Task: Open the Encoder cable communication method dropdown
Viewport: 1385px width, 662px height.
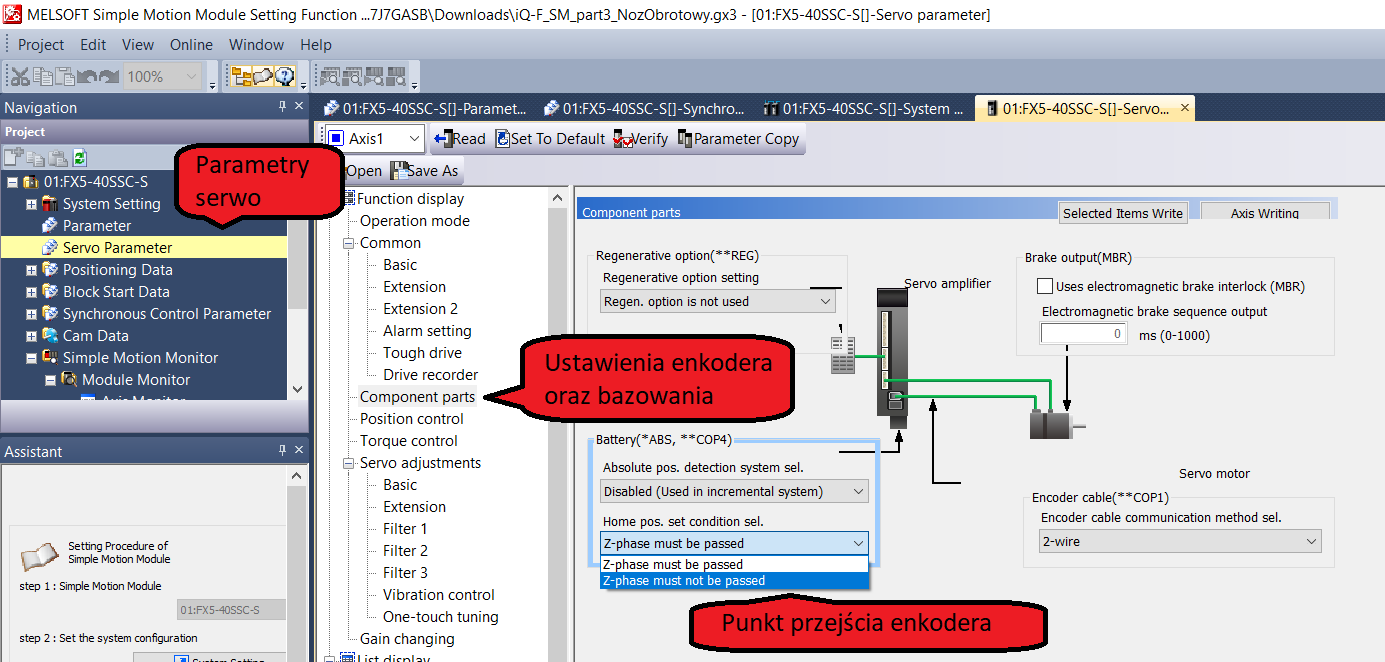Action: (x=1311, y=541)
